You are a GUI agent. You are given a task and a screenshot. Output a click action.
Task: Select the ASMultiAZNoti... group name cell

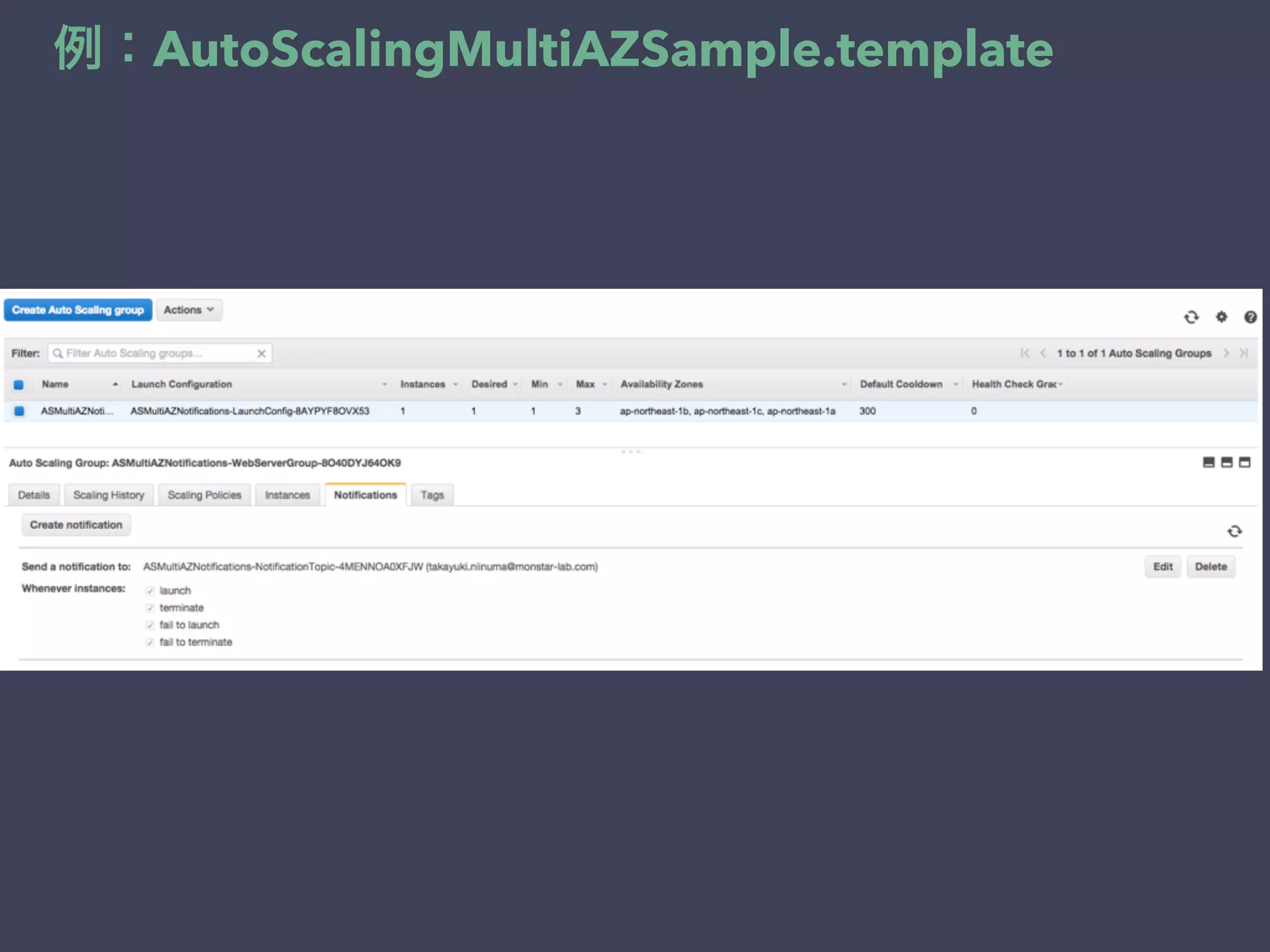click(77, 411)
